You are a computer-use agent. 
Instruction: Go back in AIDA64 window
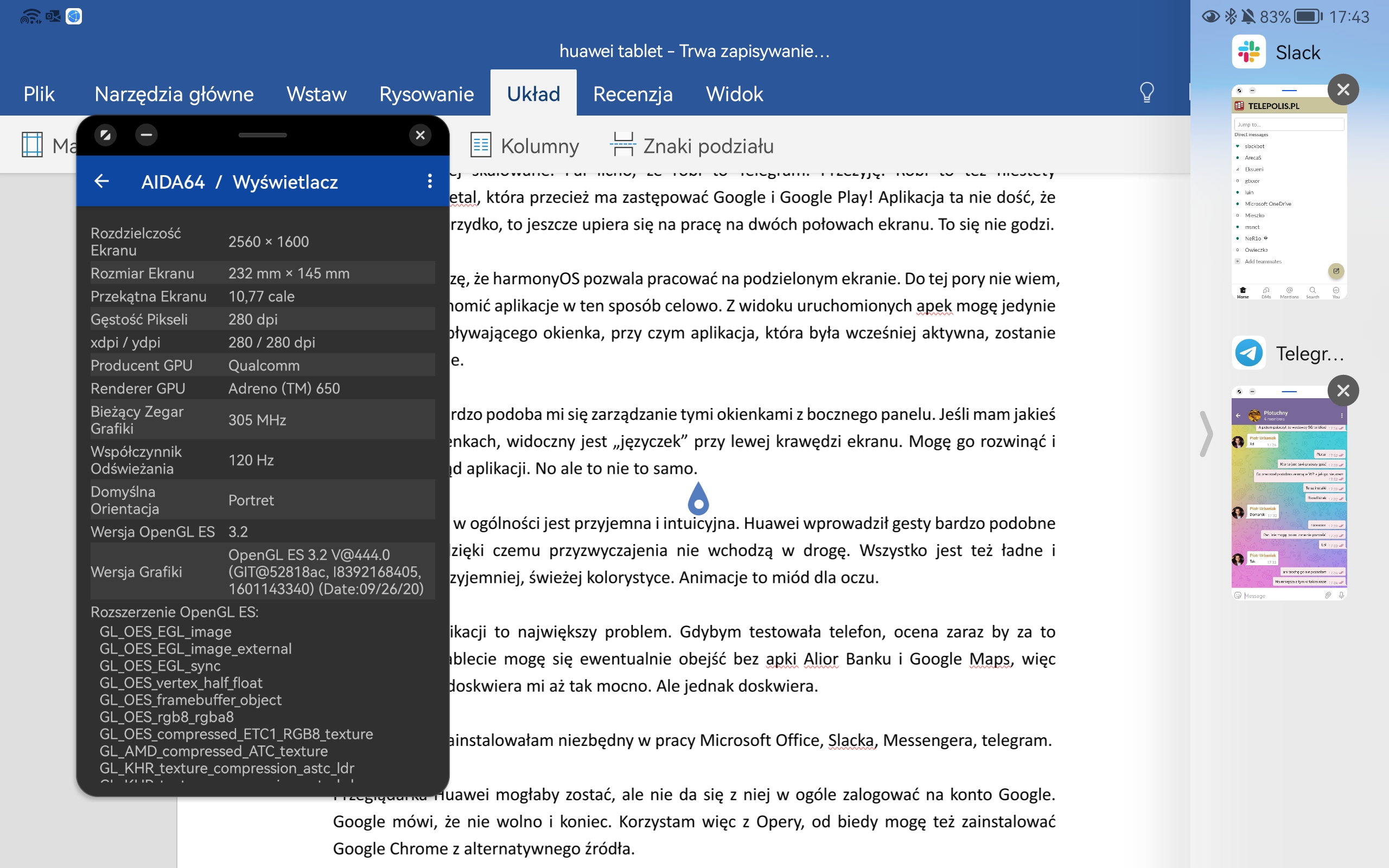click(101, 182)
